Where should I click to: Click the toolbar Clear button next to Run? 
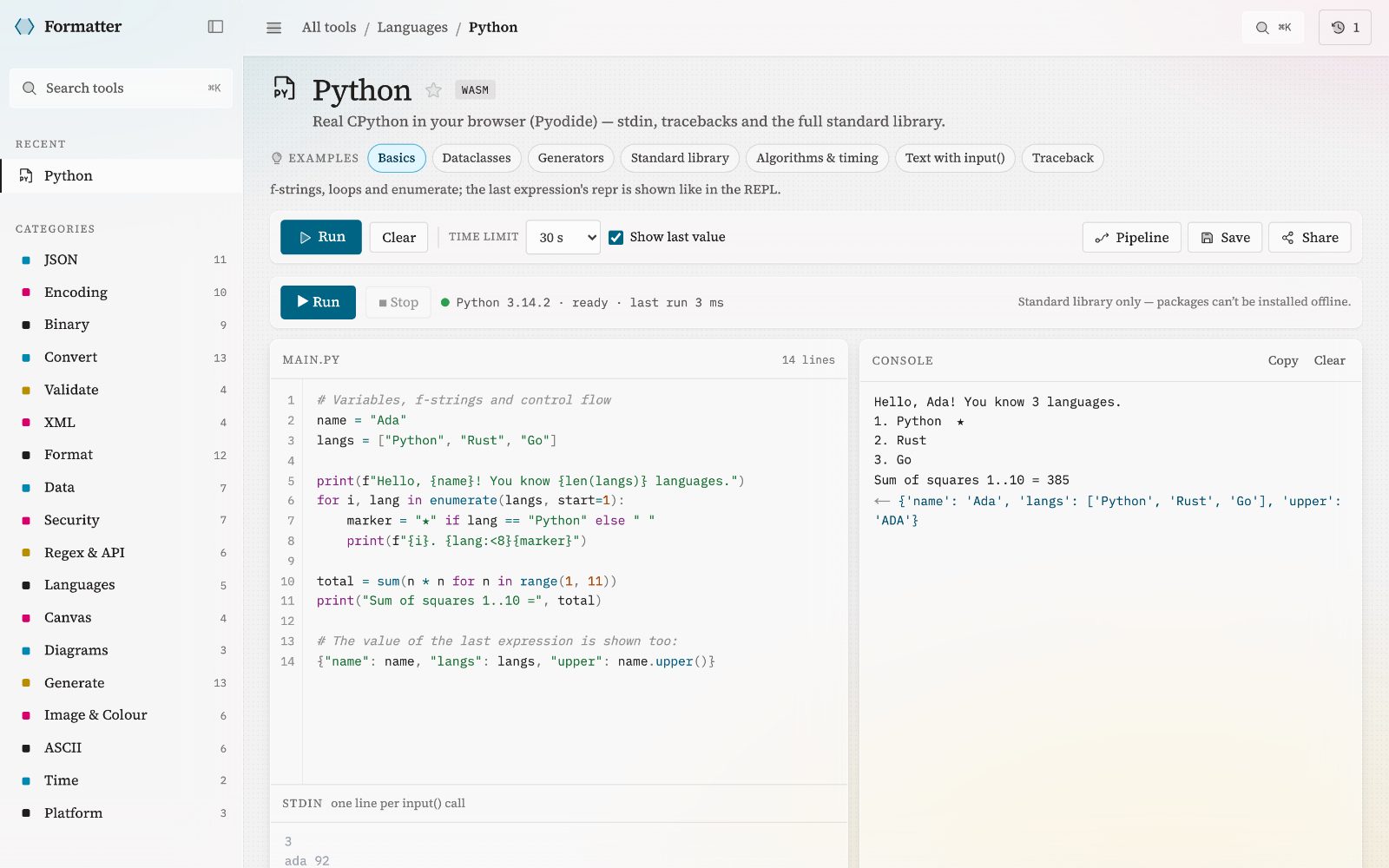click(398, 238)
